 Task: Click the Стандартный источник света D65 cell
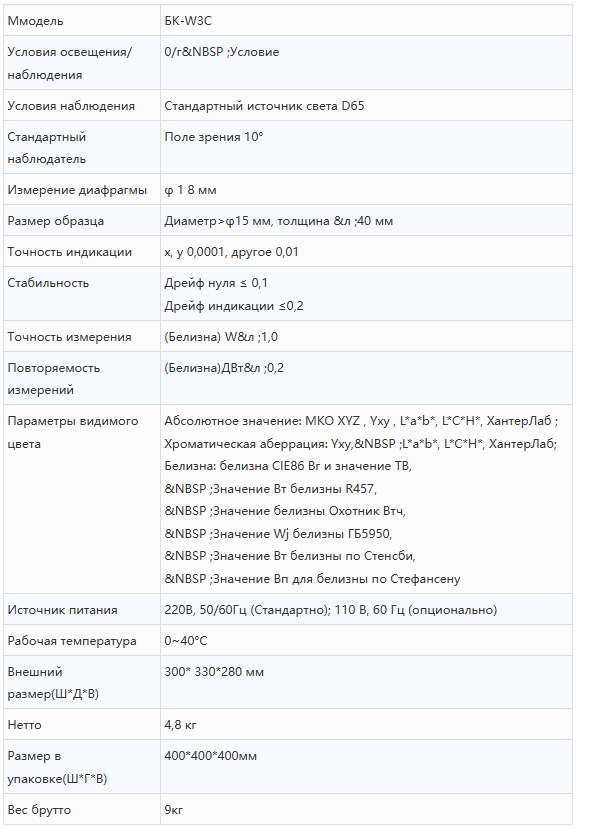[x=366, y=105]
